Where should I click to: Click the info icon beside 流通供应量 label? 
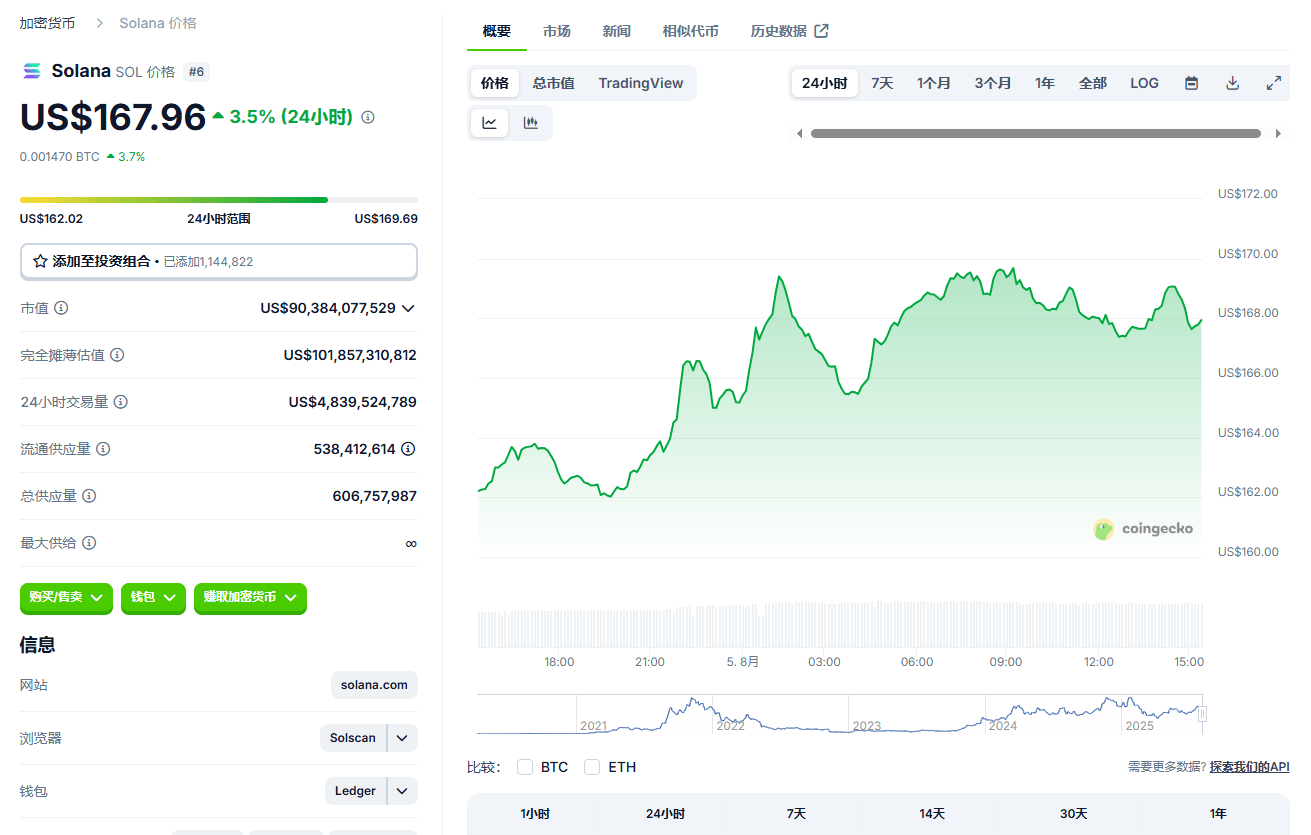(103, 449)
